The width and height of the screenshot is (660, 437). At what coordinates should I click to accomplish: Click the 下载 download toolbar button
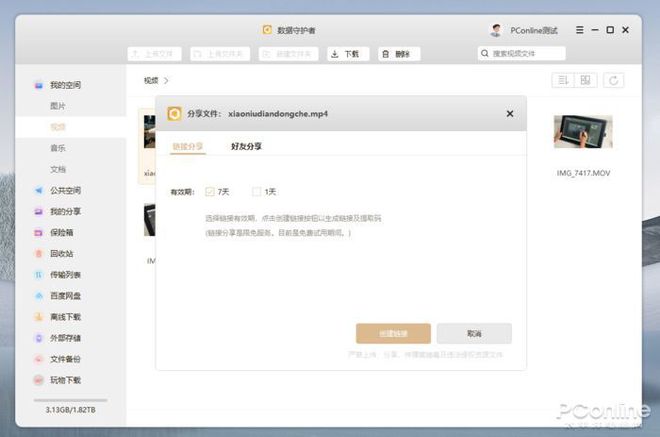pyautogui.click(x=348, y=54)
